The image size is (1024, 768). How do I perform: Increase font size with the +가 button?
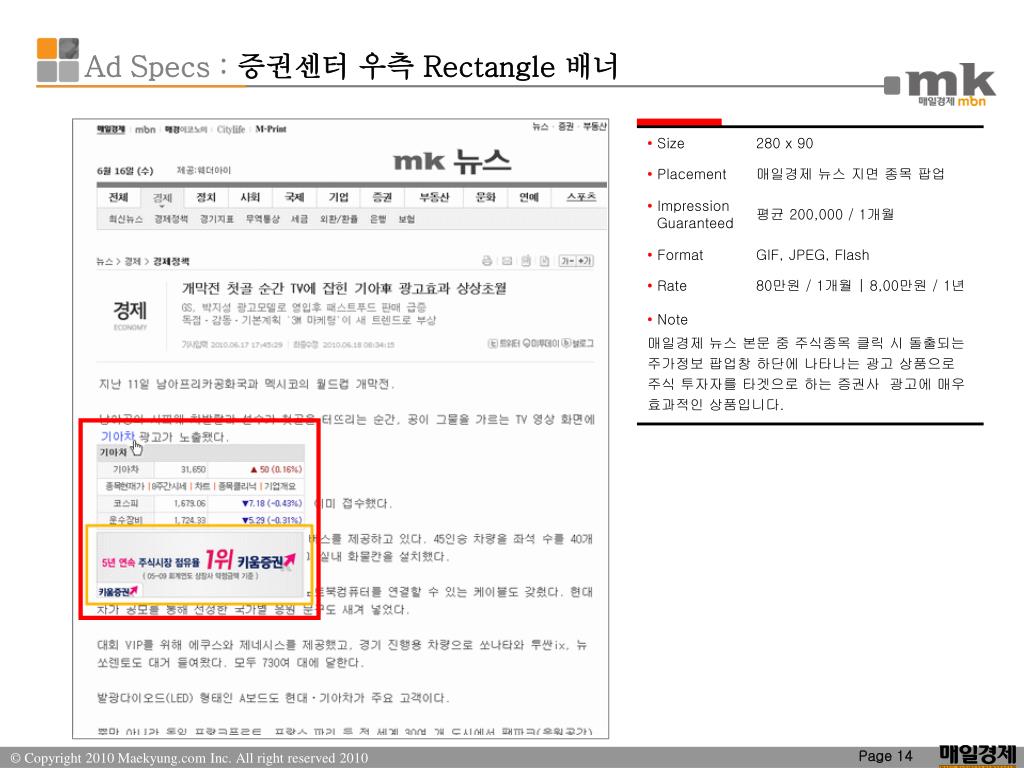(x=584, y=261)
